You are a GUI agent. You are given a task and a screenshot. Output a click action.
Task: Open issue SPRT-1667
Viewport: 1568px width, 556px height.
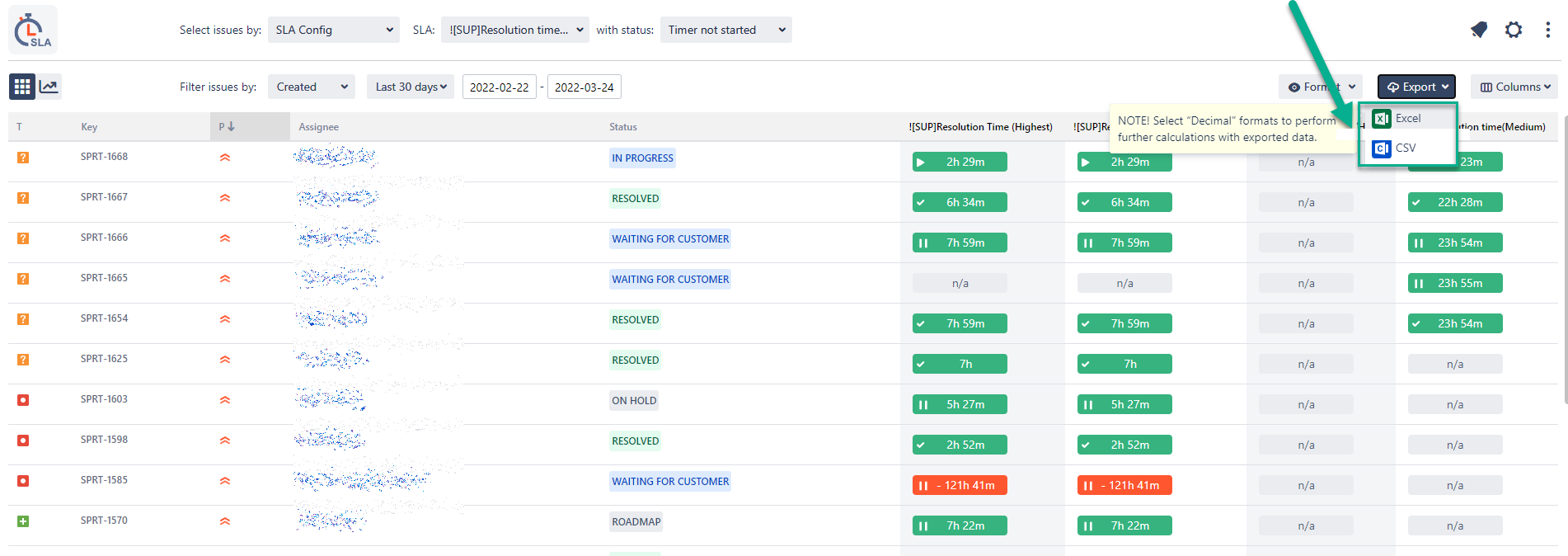click(x=104, y=197)
